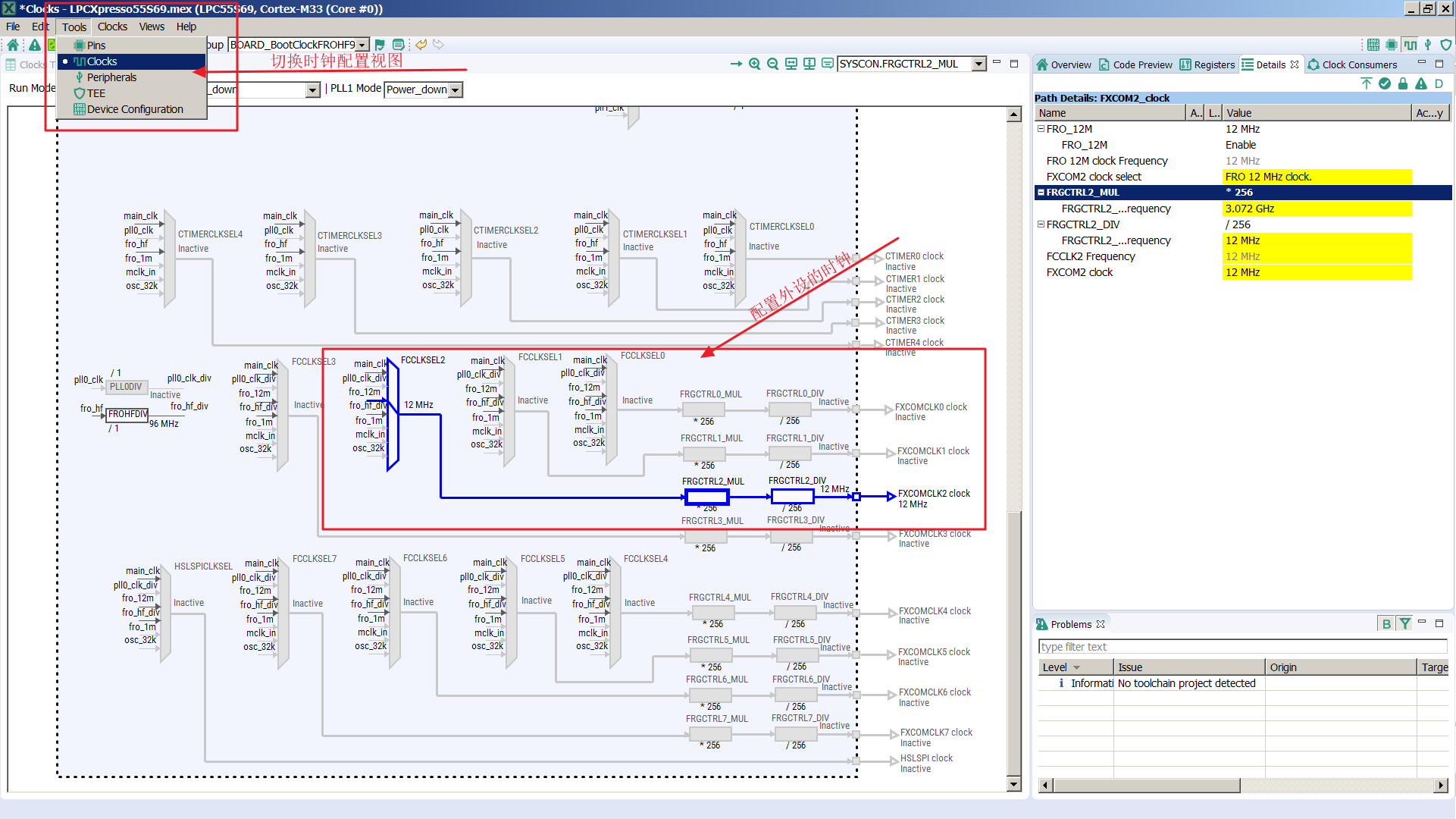1456x819 pixels.
Task: Click the TEE shield icon top-right
Action: [1446, 45]
